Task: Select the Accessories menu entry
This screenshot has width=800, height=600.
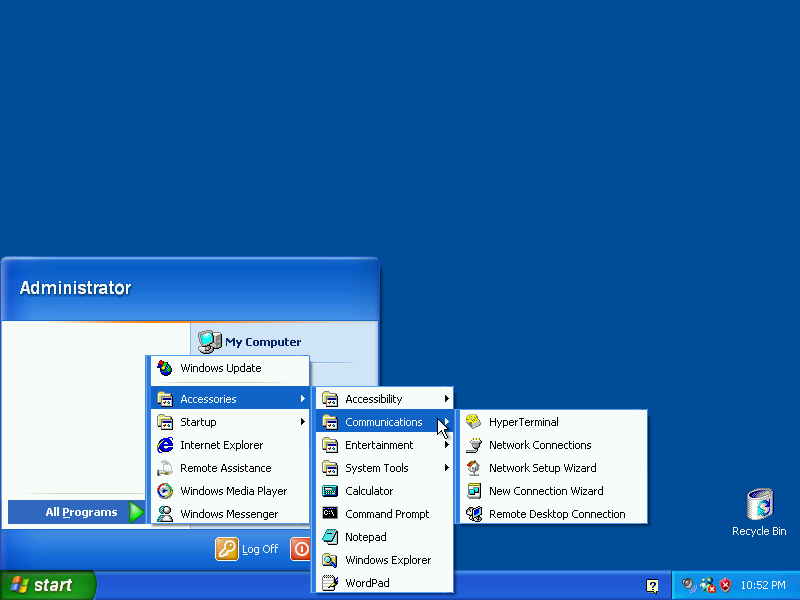Action: [x=230, y=398]
